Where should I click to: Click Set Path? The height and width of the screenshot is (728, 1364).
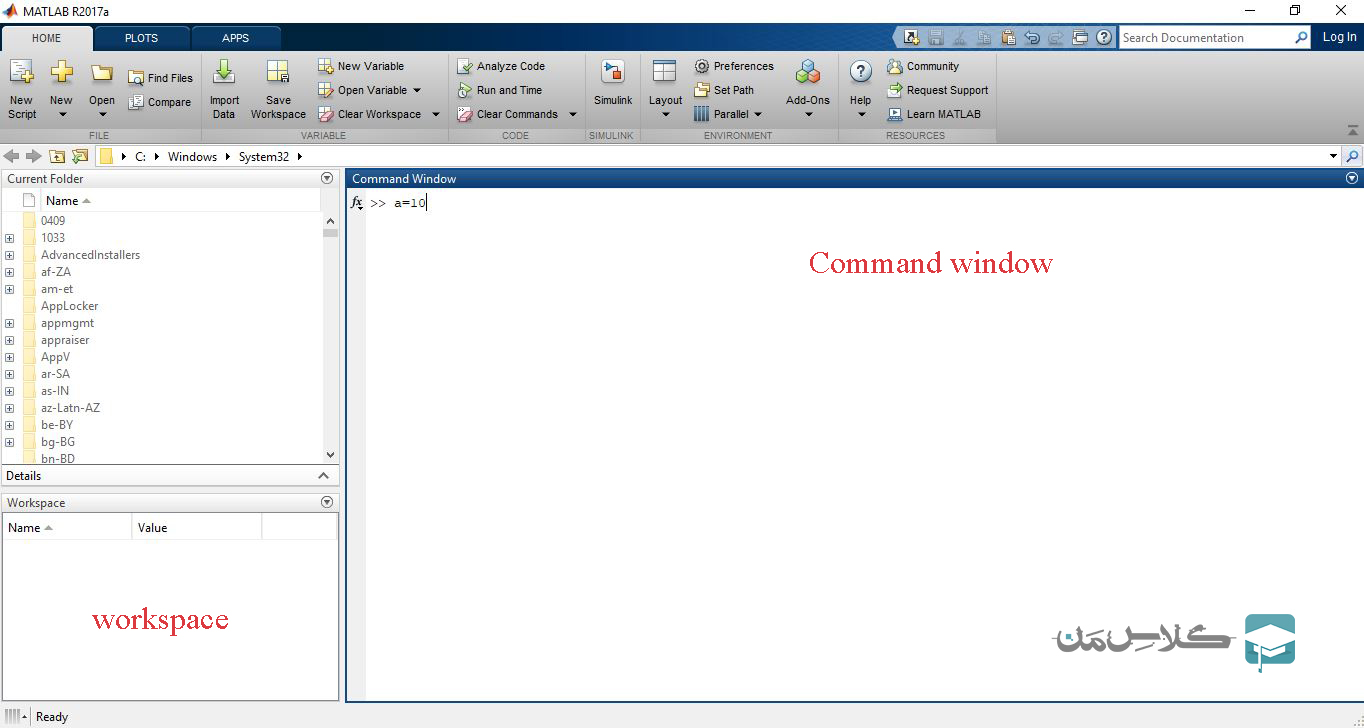pos(724,90)
